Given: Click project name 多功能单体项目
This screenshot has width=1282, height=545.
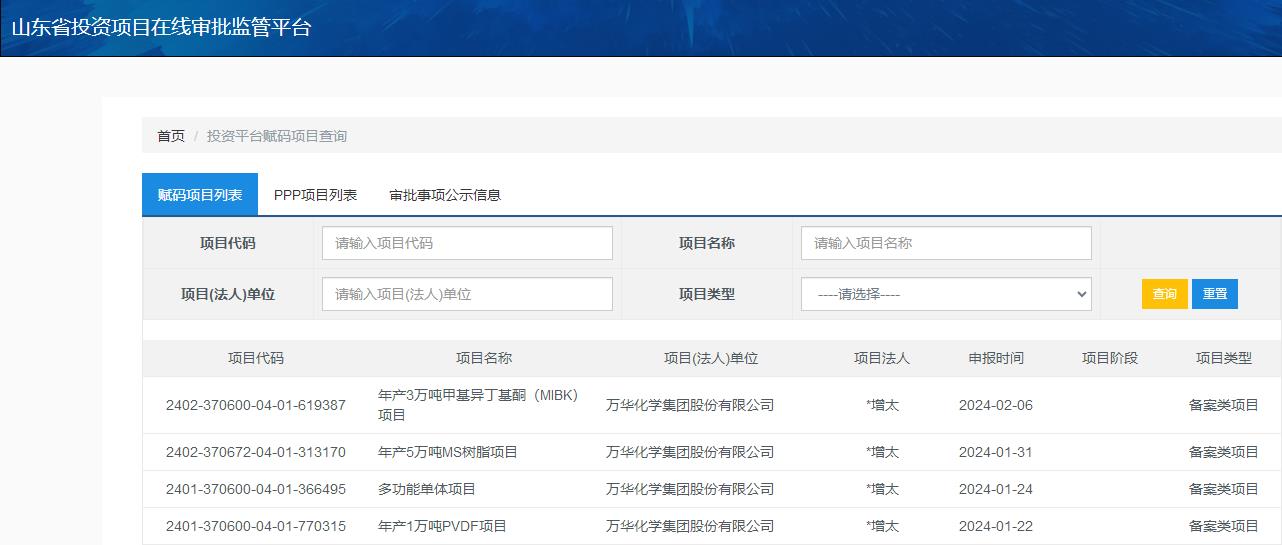Looking at the screenshot, I should pyautogui.click(x=427, y=489).
